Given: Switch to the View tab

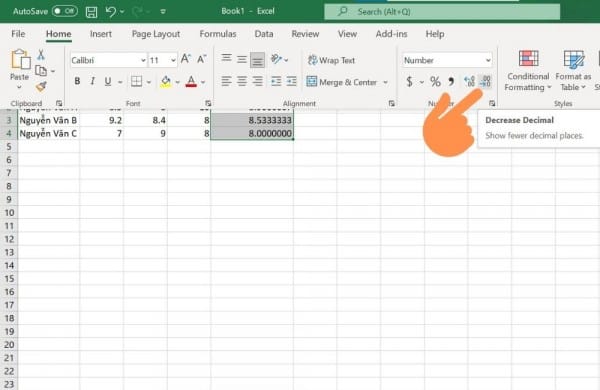Looking at the screenshot, I should pyautogui.click(x=347, y=34).
